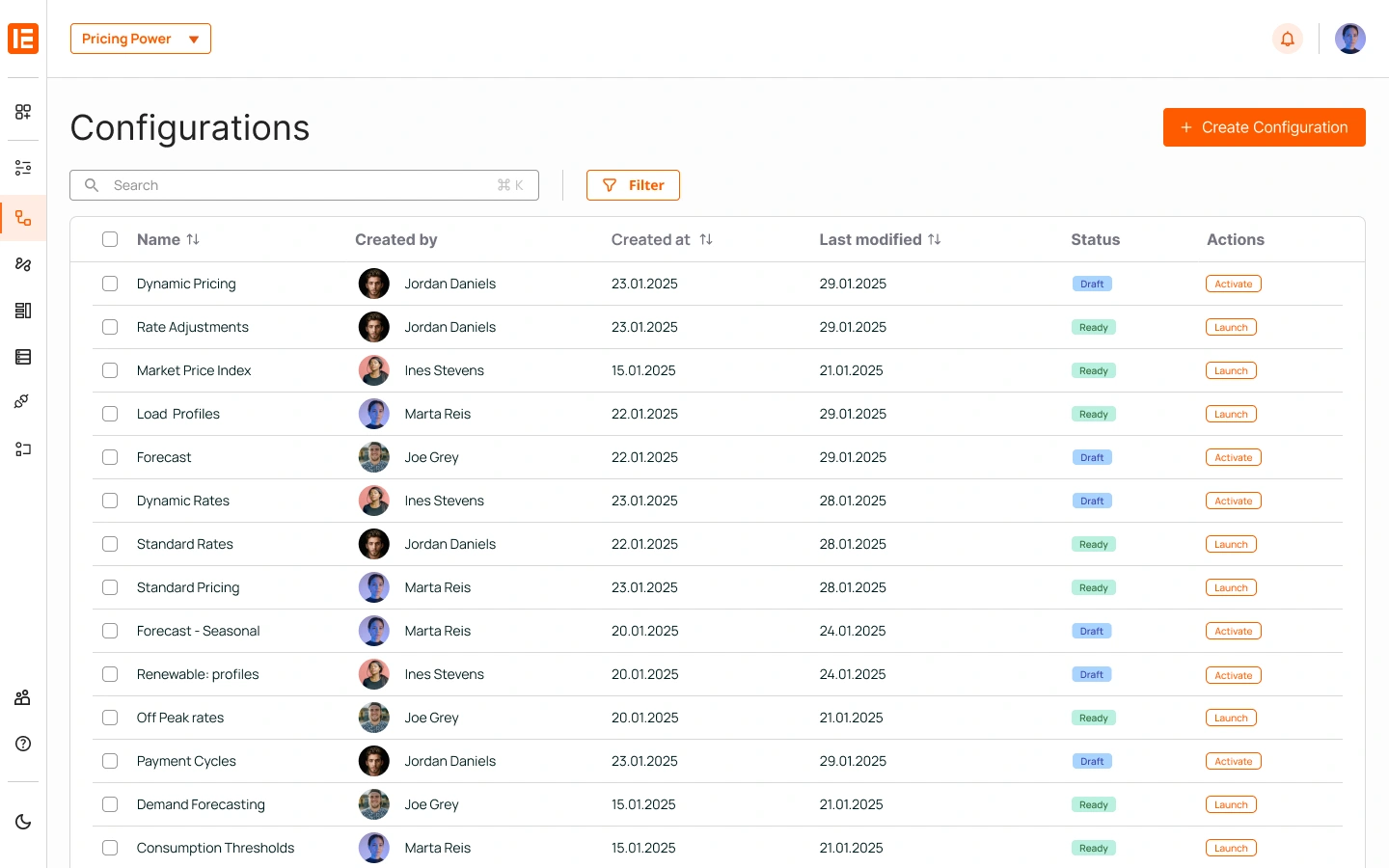This screenshot has width=1389, height=868.
Task: Sort by Created at column
Action: click(706, 239)
